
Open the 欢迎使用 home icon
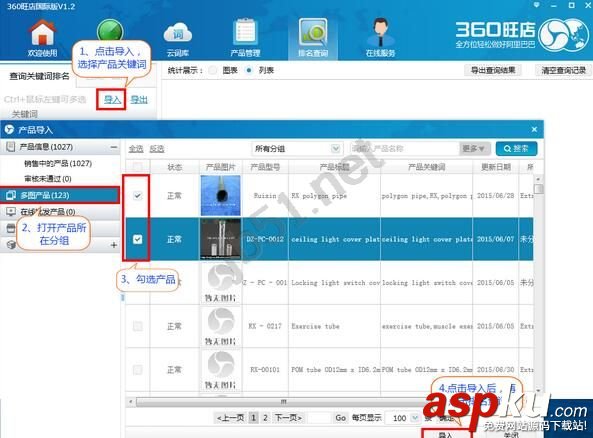coord(43,38)
